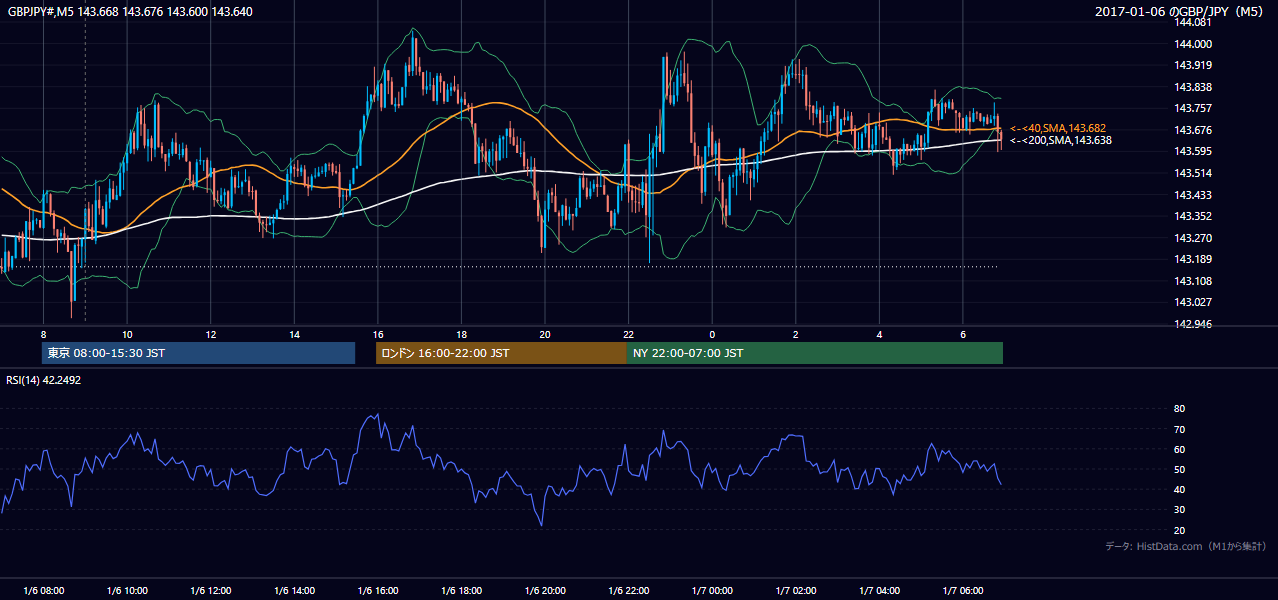This screenshot has height=600, width=1278.
Task: Click the 143.189 price axis label
Action: [1193, 259]
